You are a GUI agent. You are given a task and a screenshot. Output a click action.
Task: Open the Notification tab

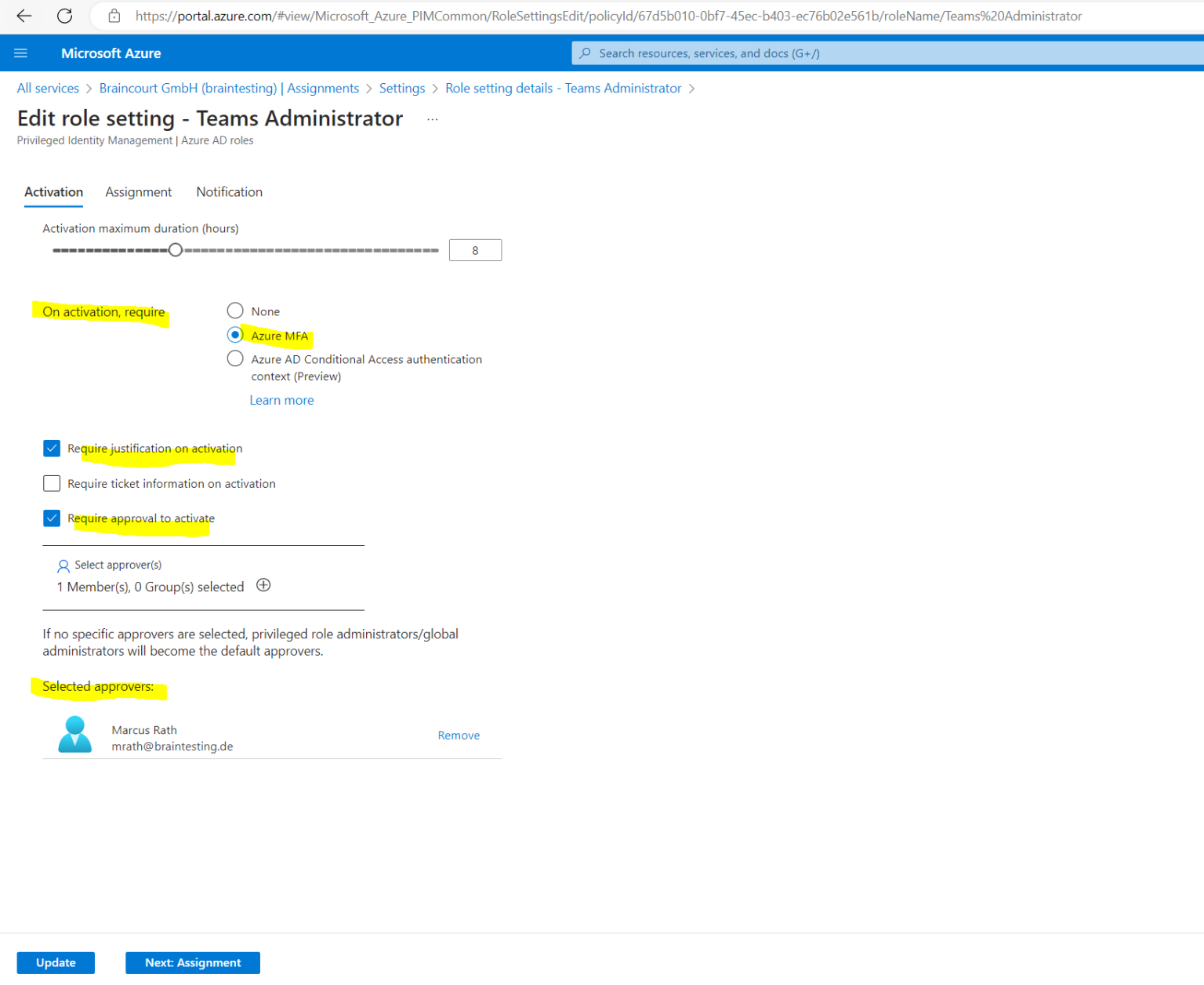pyautogui.click(x=229, y=192)
